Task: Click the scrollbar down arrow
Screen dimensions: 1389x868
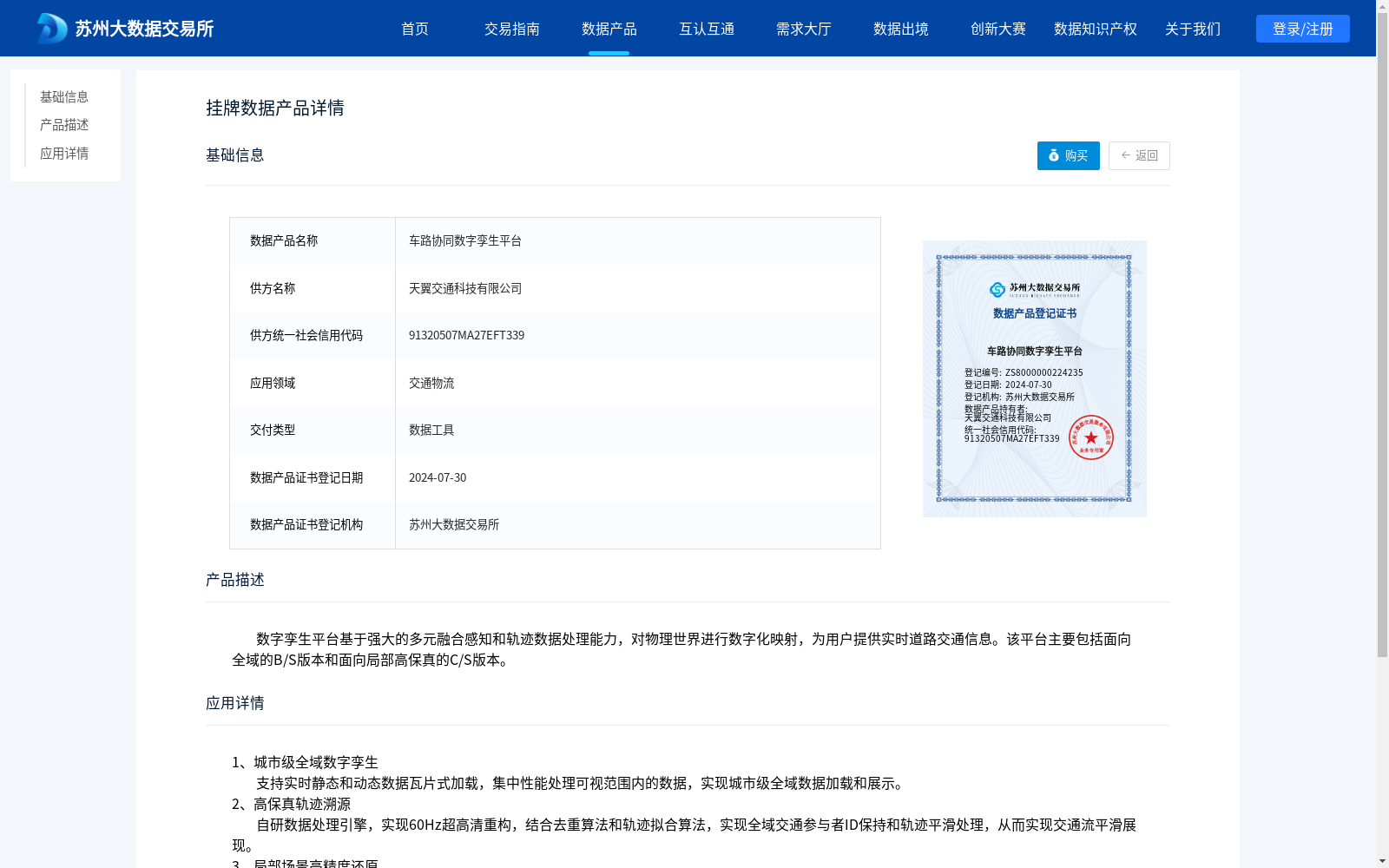Action: (1382, 861)
